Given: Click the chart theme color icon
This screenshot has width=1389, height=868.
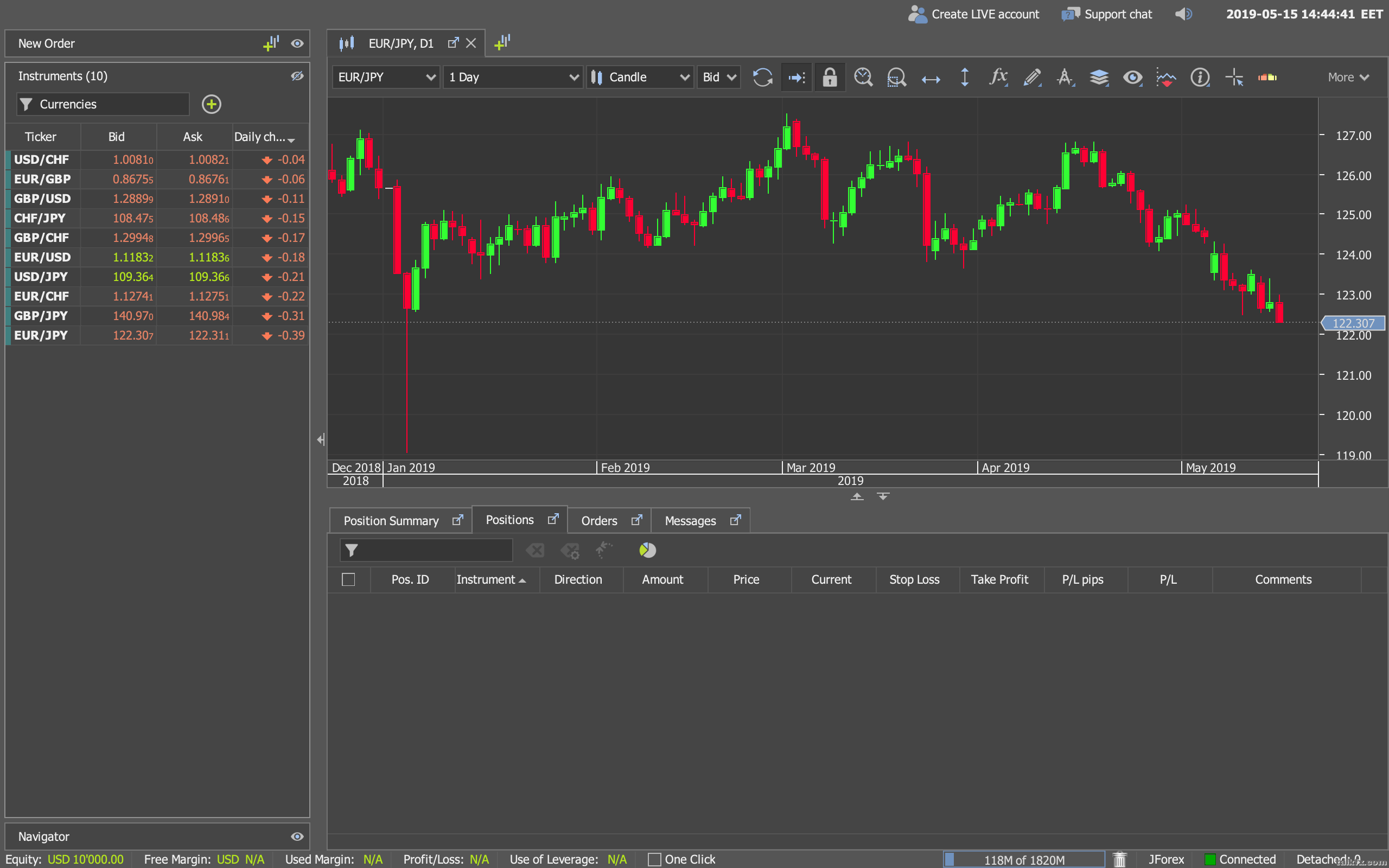Looking at the screenshot, I should click(1267, 77).
